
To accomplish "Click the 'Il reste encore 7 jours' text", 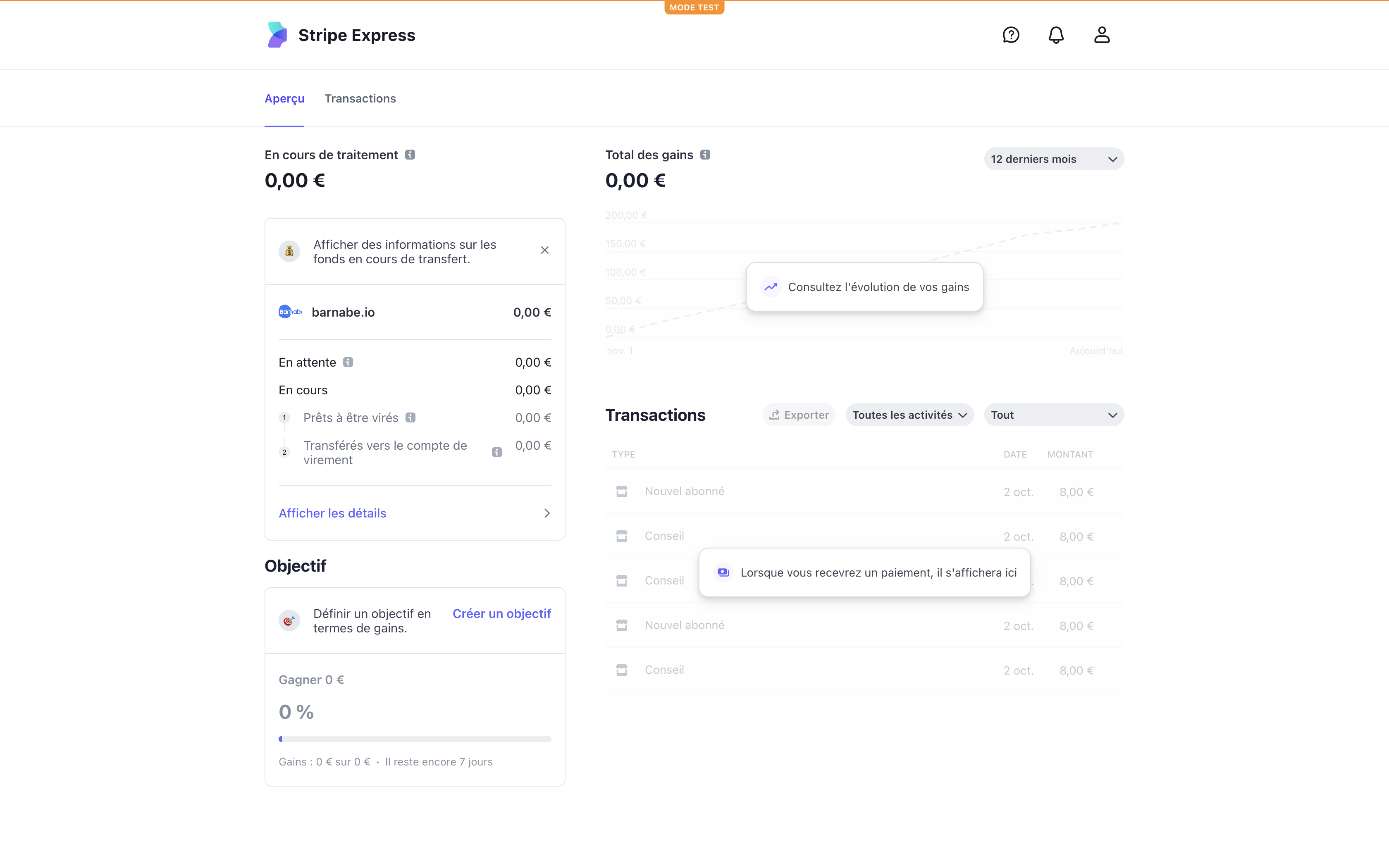I will [x=439, y=762].
